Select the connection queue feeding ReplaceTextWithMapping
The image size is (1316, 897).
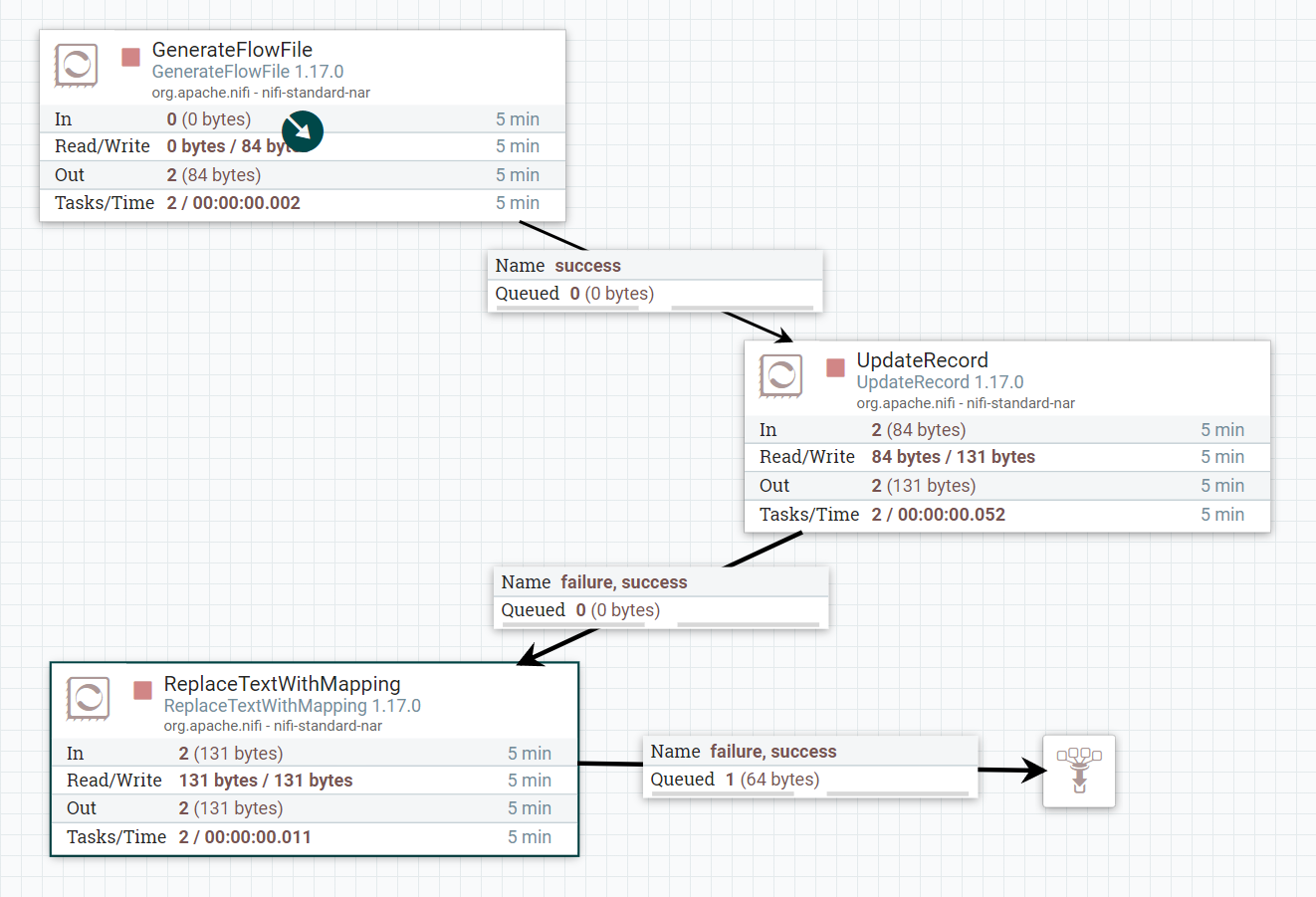(x=661, y=597)
